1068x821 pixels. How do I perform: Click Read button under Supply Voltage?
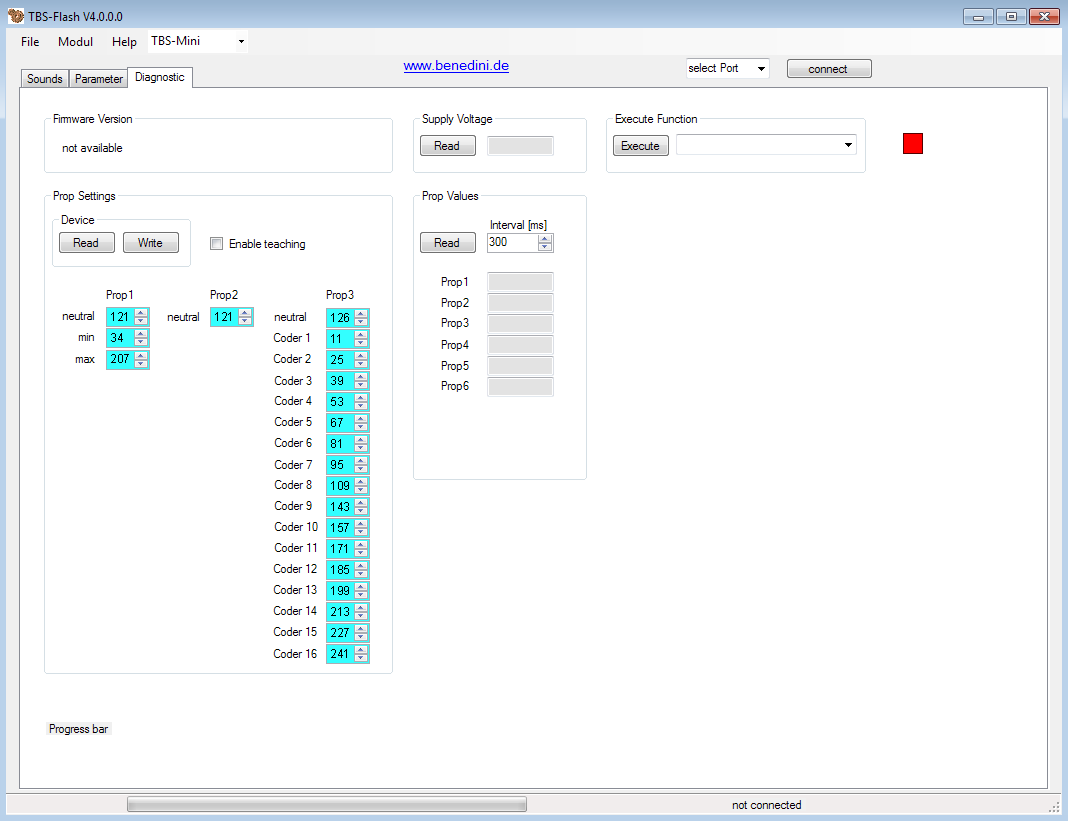447,146
